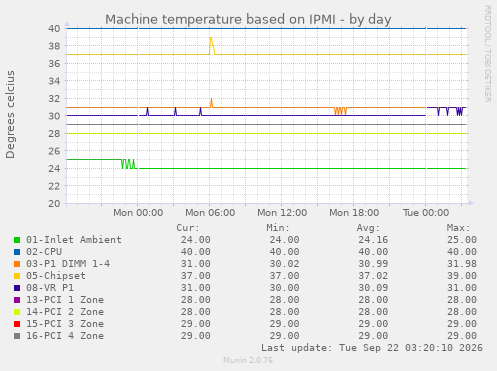Viewport: 497px width, 371px height.
Task: Click the Chipset max value 39.00
Action: click(462, 276)
